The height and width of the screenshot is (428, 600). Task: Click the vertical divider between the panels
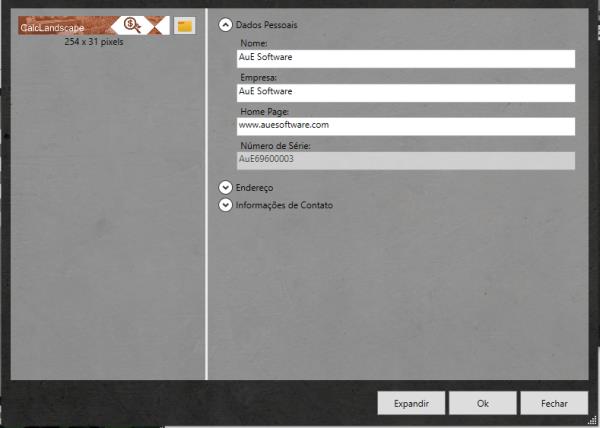206,200
